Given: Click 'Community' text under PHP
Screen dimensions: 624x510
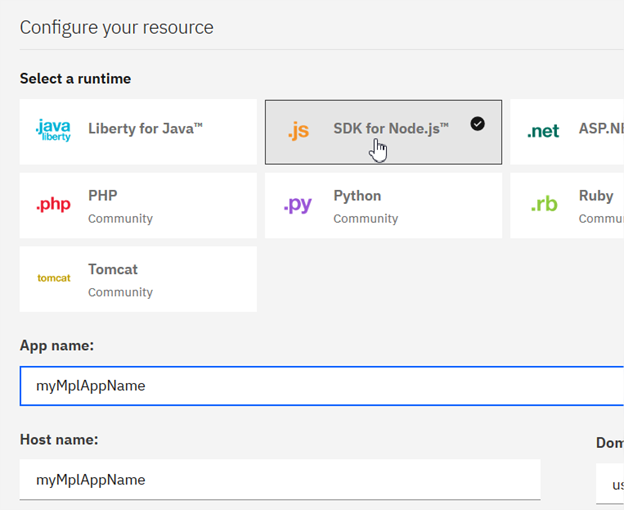Looking at the screenshot, I should 121,219.
